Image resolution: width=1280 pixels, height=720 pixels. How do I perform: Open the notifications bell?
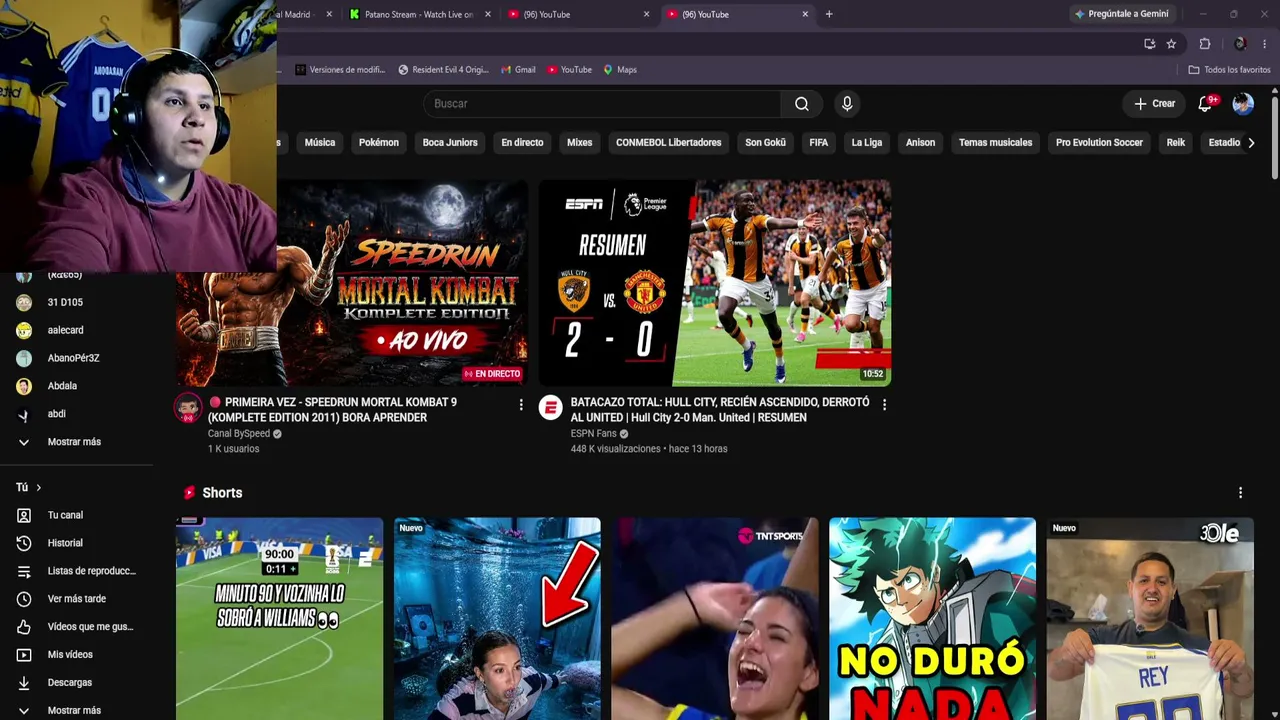1206,104
